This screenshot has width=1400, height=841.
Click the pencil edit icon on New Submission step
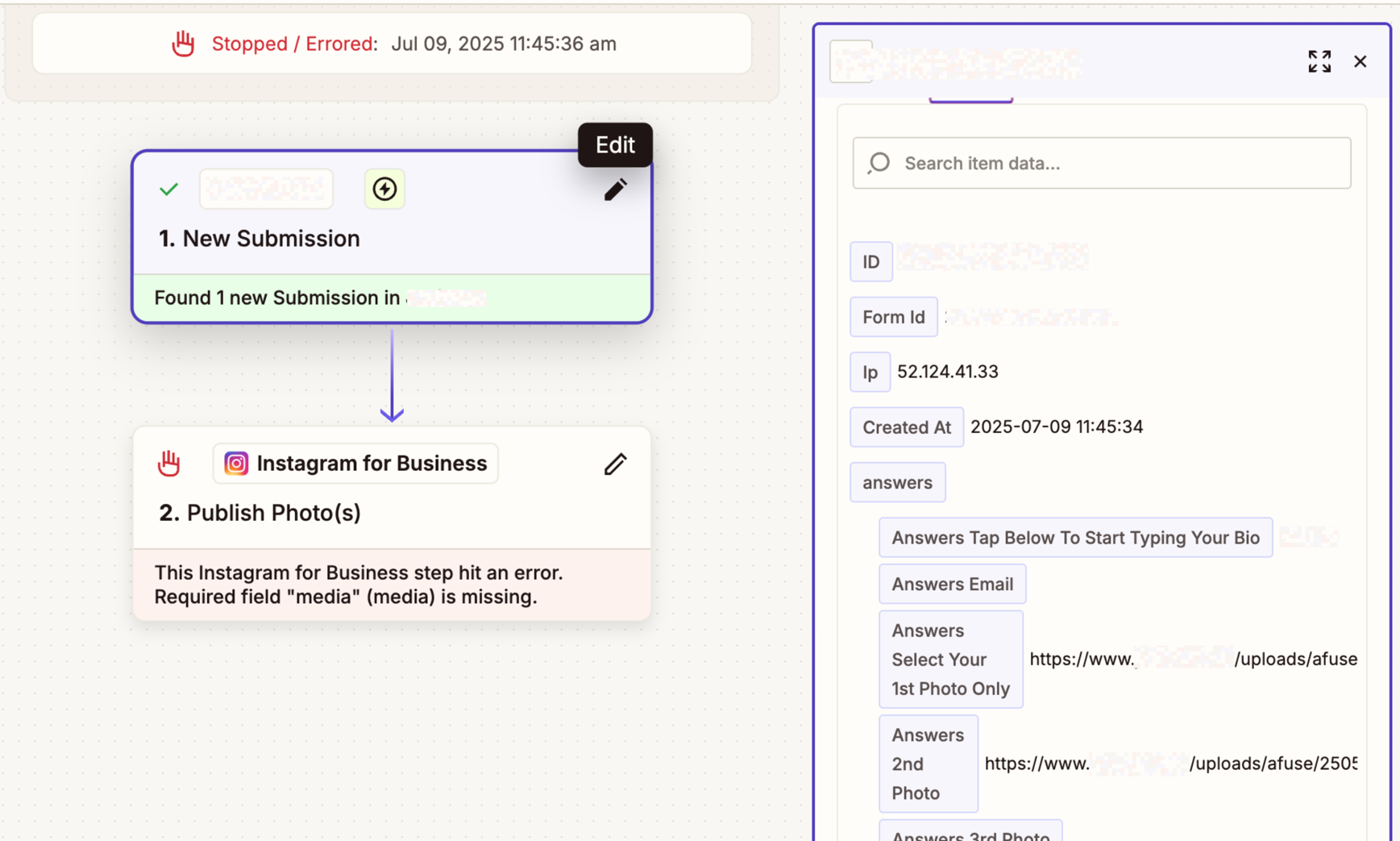[615, 189]
